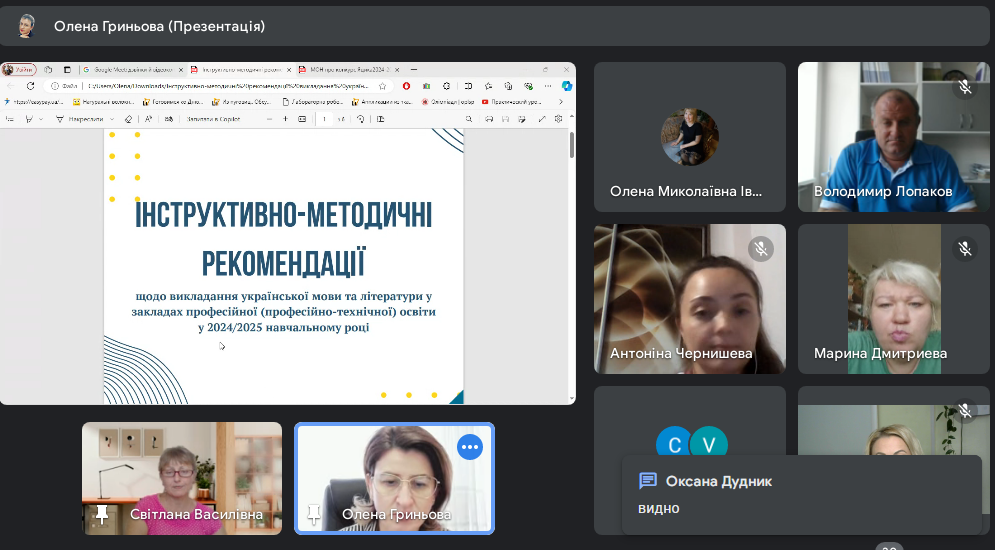Click muted mic icon on Антоніна Чернишева tile
The height and width of the screenshot is (550, 995).
tap(760, 249)
